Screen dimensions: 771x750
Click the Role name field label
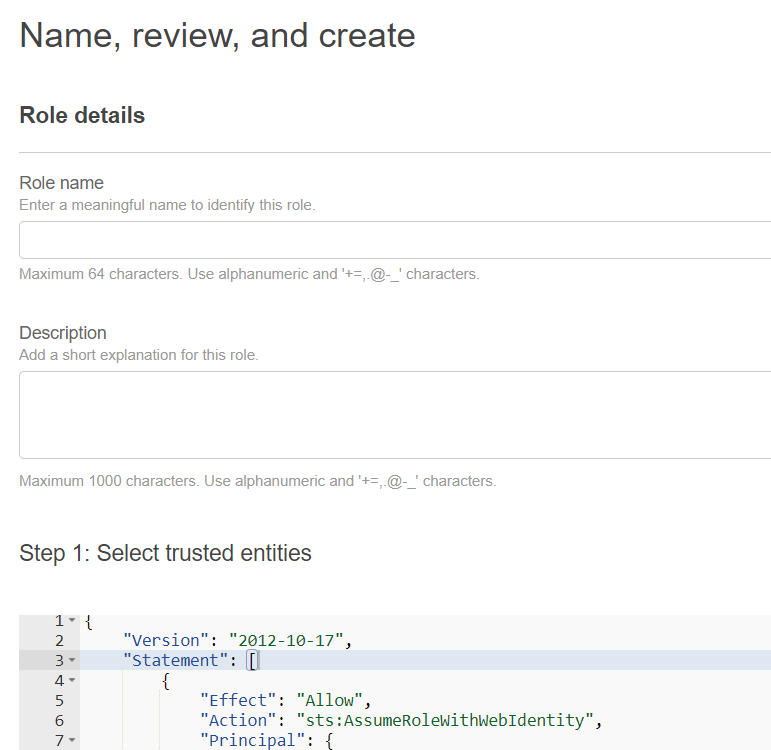(61, 183)
